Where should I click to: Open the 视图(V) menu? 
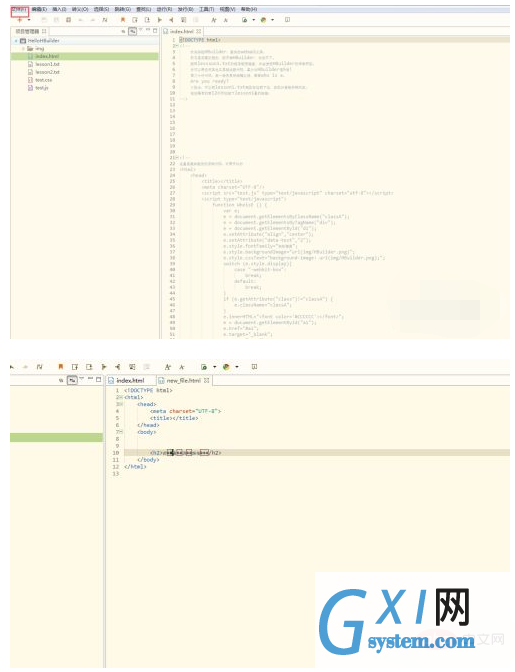tap(227, 9)
